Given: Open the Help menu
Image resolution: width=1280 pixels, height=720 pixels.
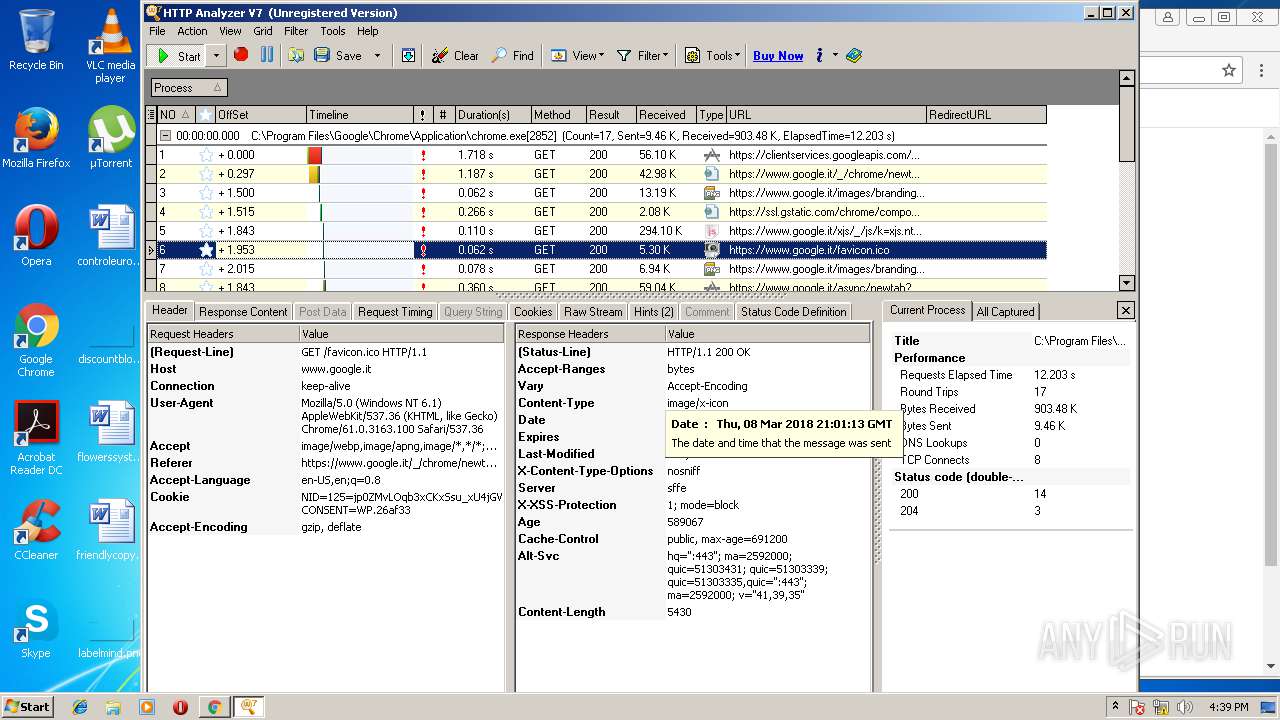Looking at the screenshot, I should [368, 31].
